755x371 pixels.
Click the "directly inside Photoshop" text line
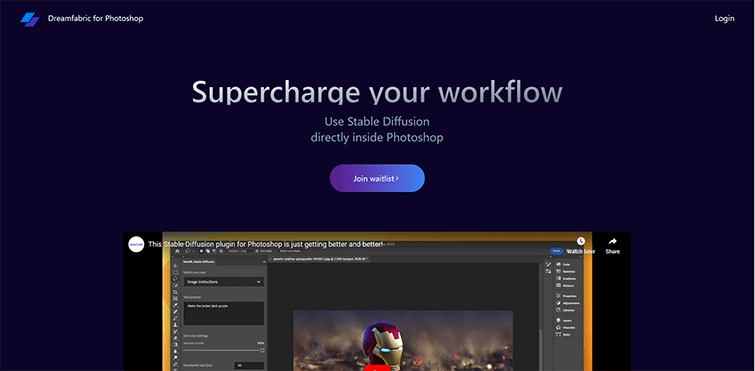[x=377, y=137]
